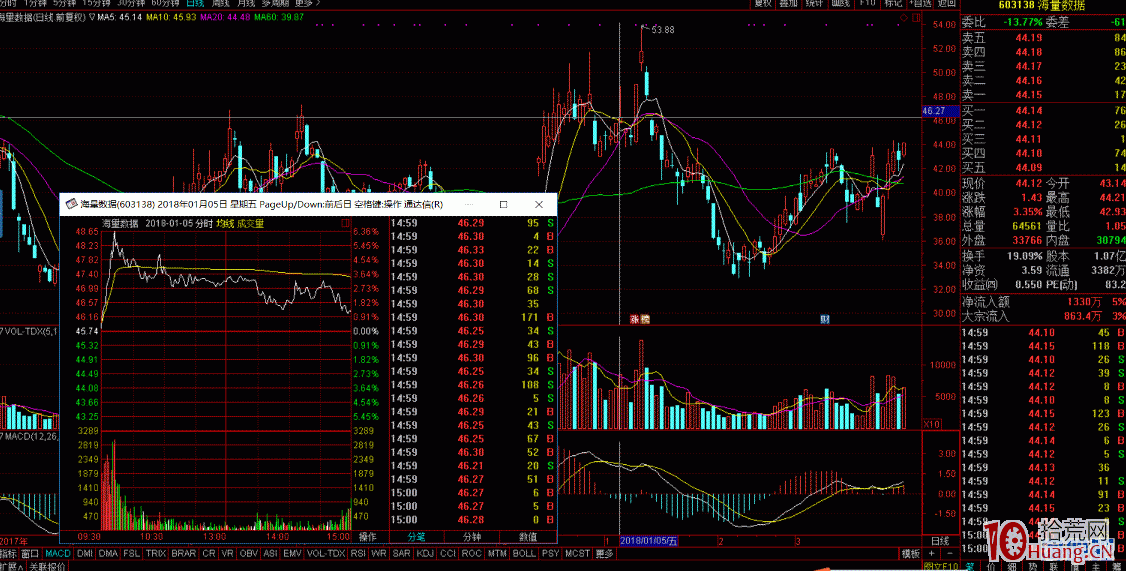Switch popup to 分钟 minute tab

click(472, 537)
